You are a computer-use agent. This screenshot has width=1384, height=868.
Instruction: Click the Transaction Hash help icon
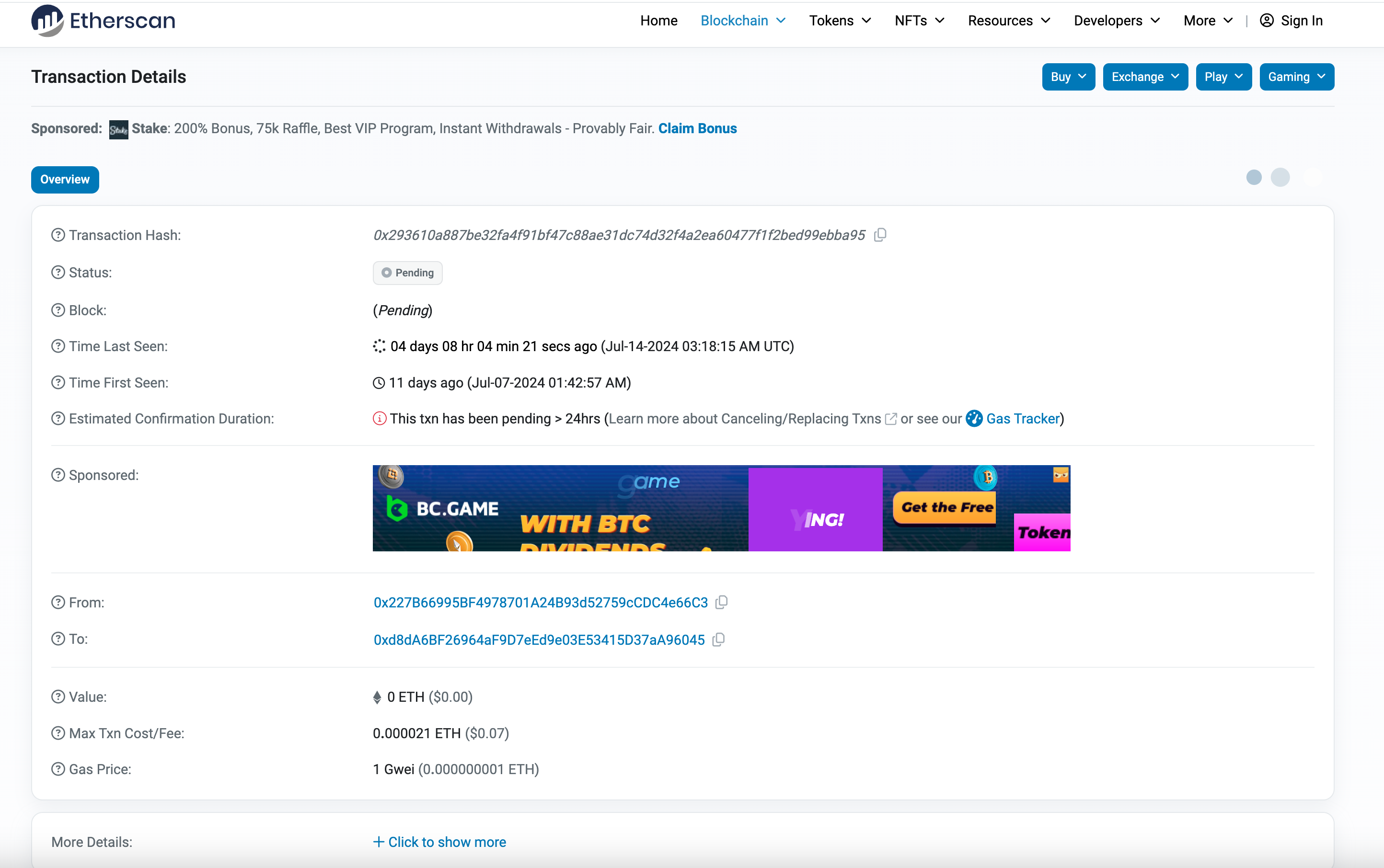click(x=58, y=235)
